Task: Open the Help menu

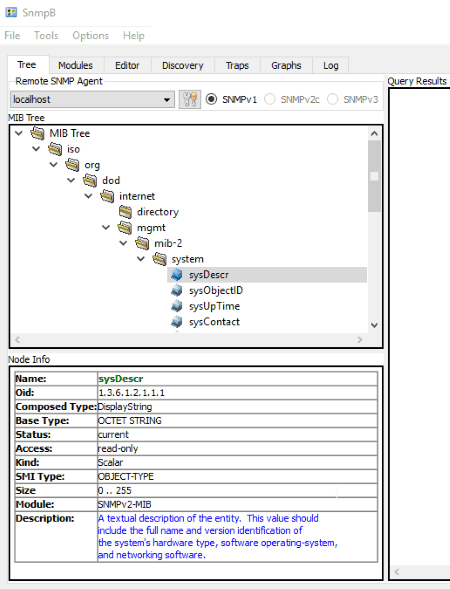Action: click(x=133, y=35)
